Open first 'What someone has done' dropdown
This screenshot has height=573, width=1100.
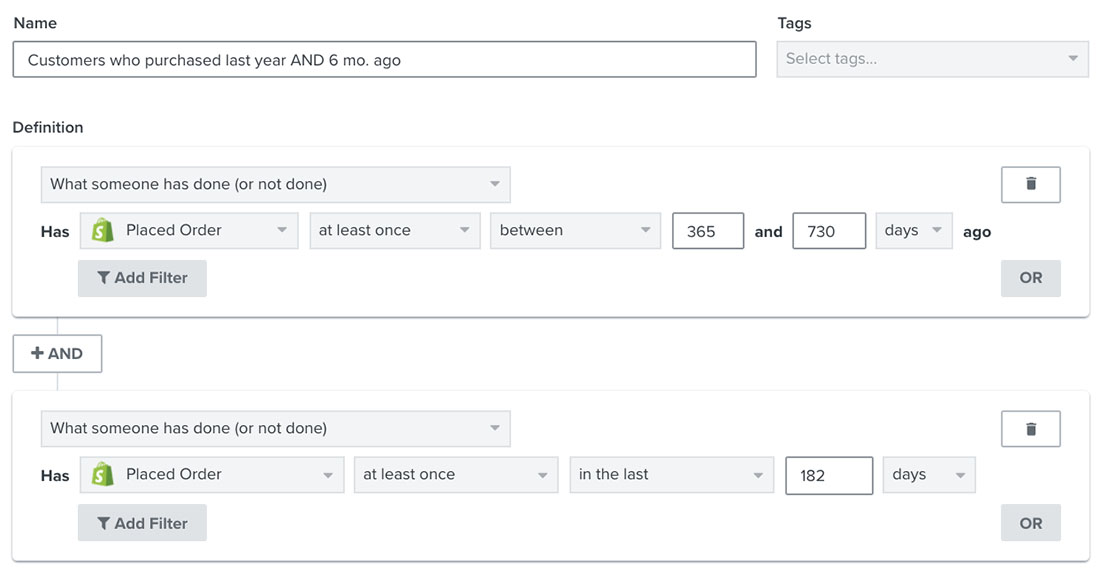(275, 185)
